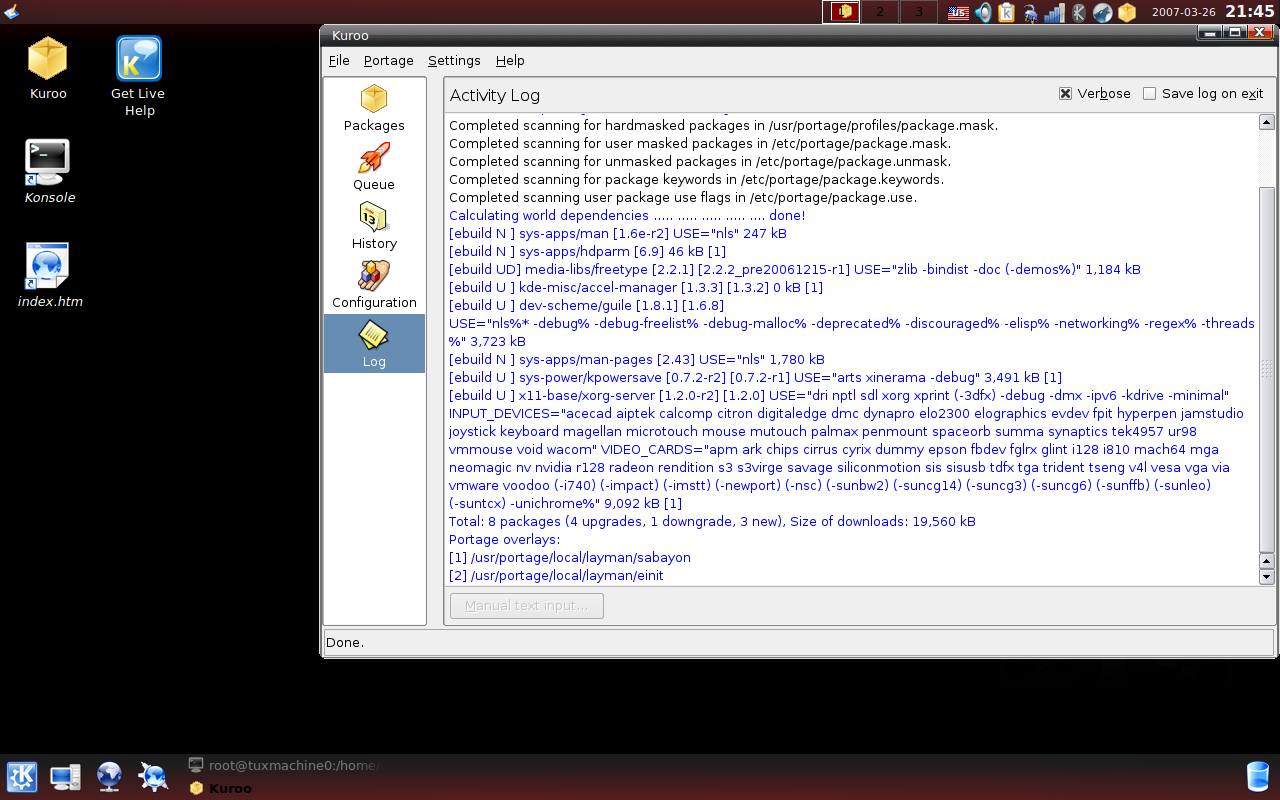Click the 21:45 clock in the panel

(x=1250, y=12)
